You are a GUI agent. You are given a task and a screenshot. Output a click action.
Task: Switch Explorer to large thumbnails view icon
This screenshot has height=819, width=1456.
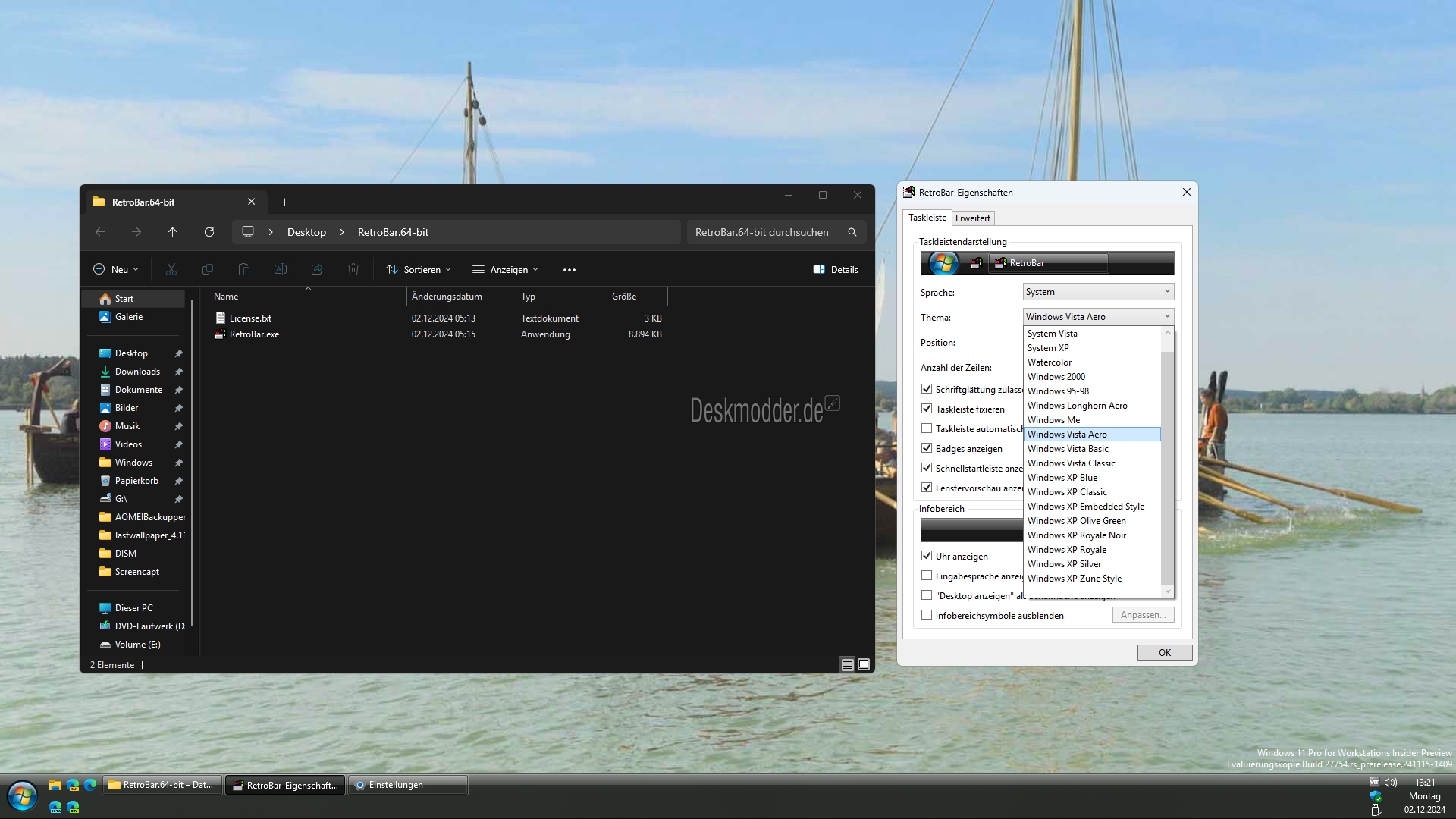point(864,665)
